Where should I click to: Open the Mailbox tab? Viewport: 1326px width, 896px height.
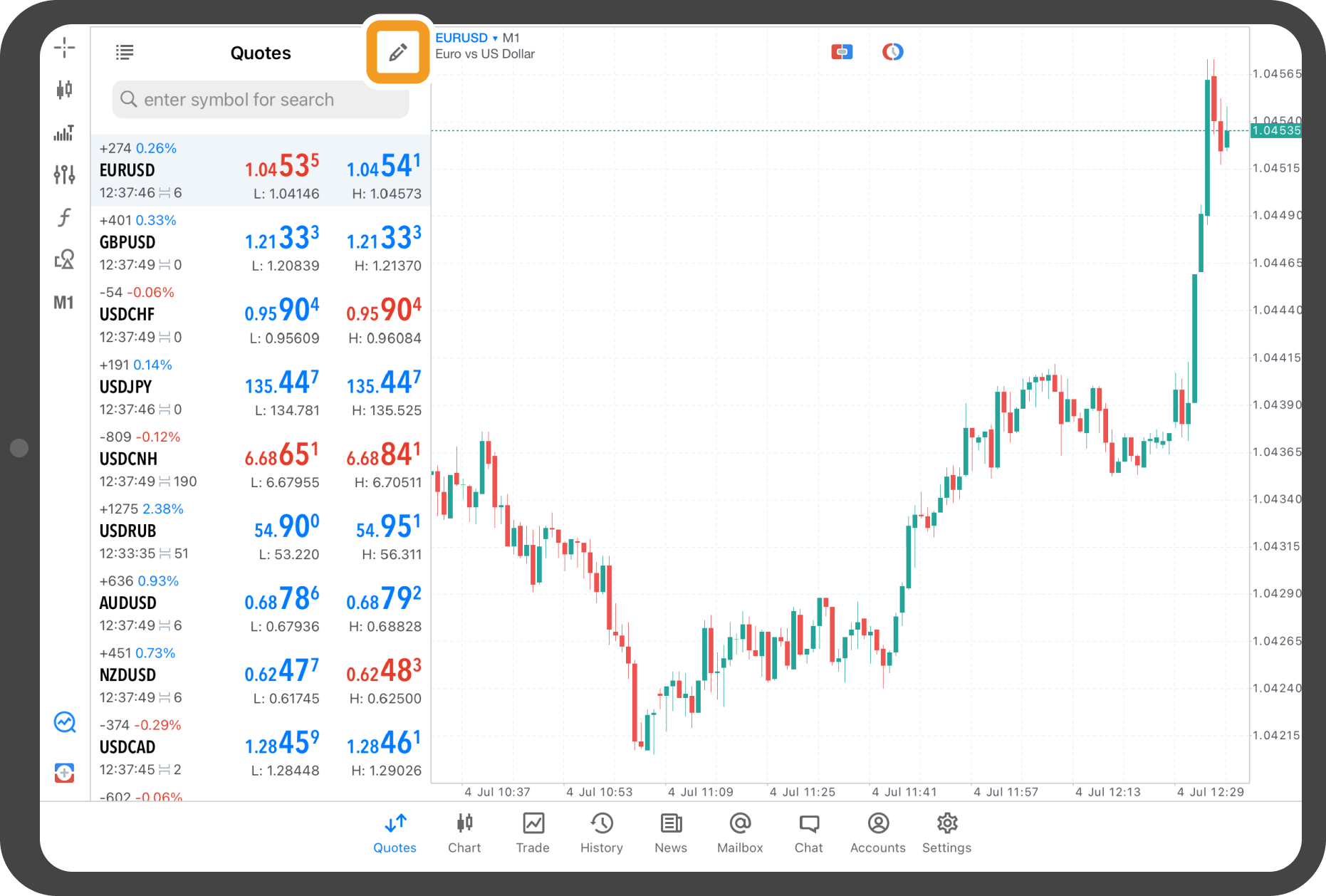(740, 832)
